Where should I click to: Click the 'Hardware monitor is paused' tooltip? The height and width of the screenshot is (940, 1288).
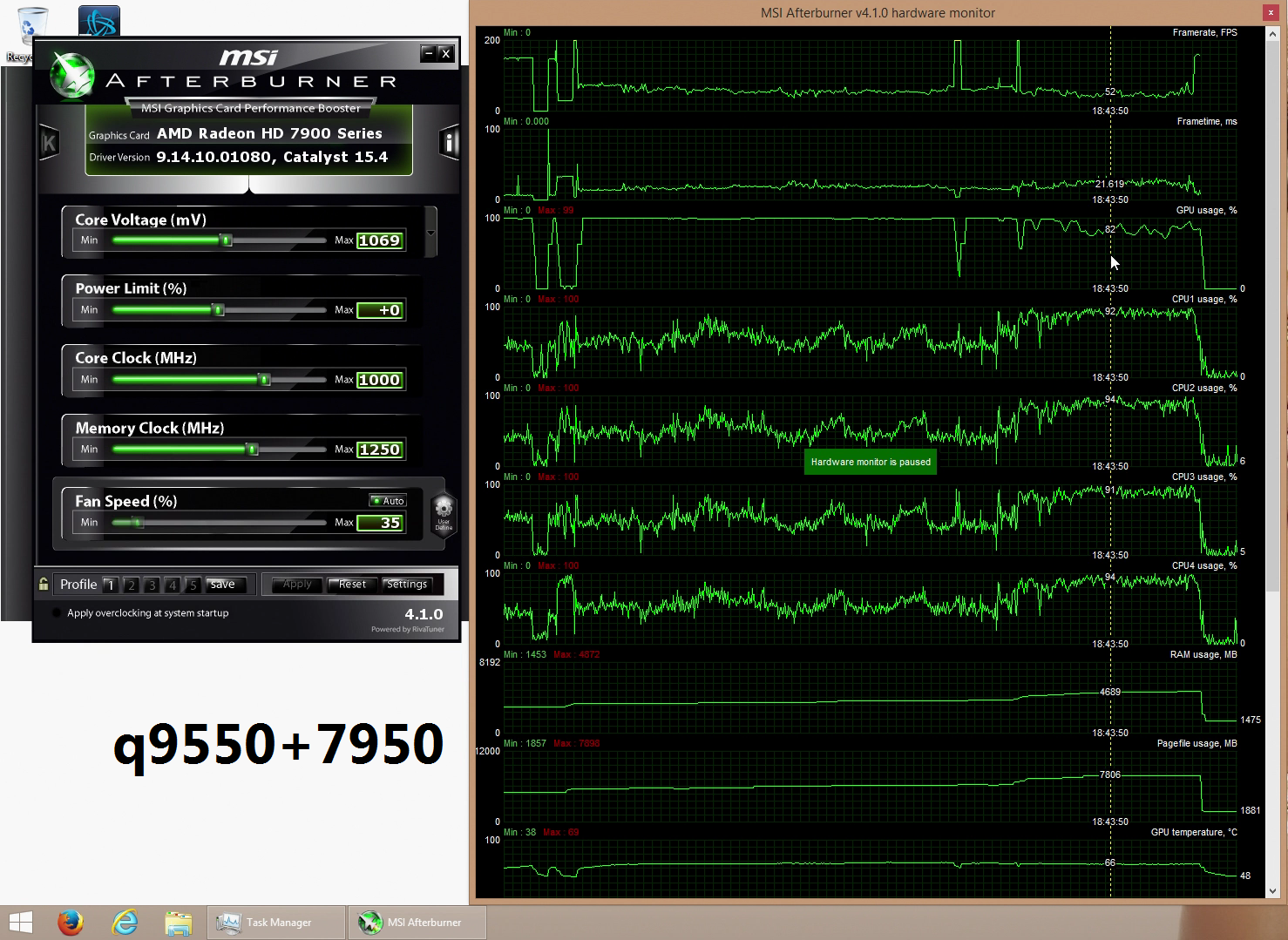[x=871, y=462]
